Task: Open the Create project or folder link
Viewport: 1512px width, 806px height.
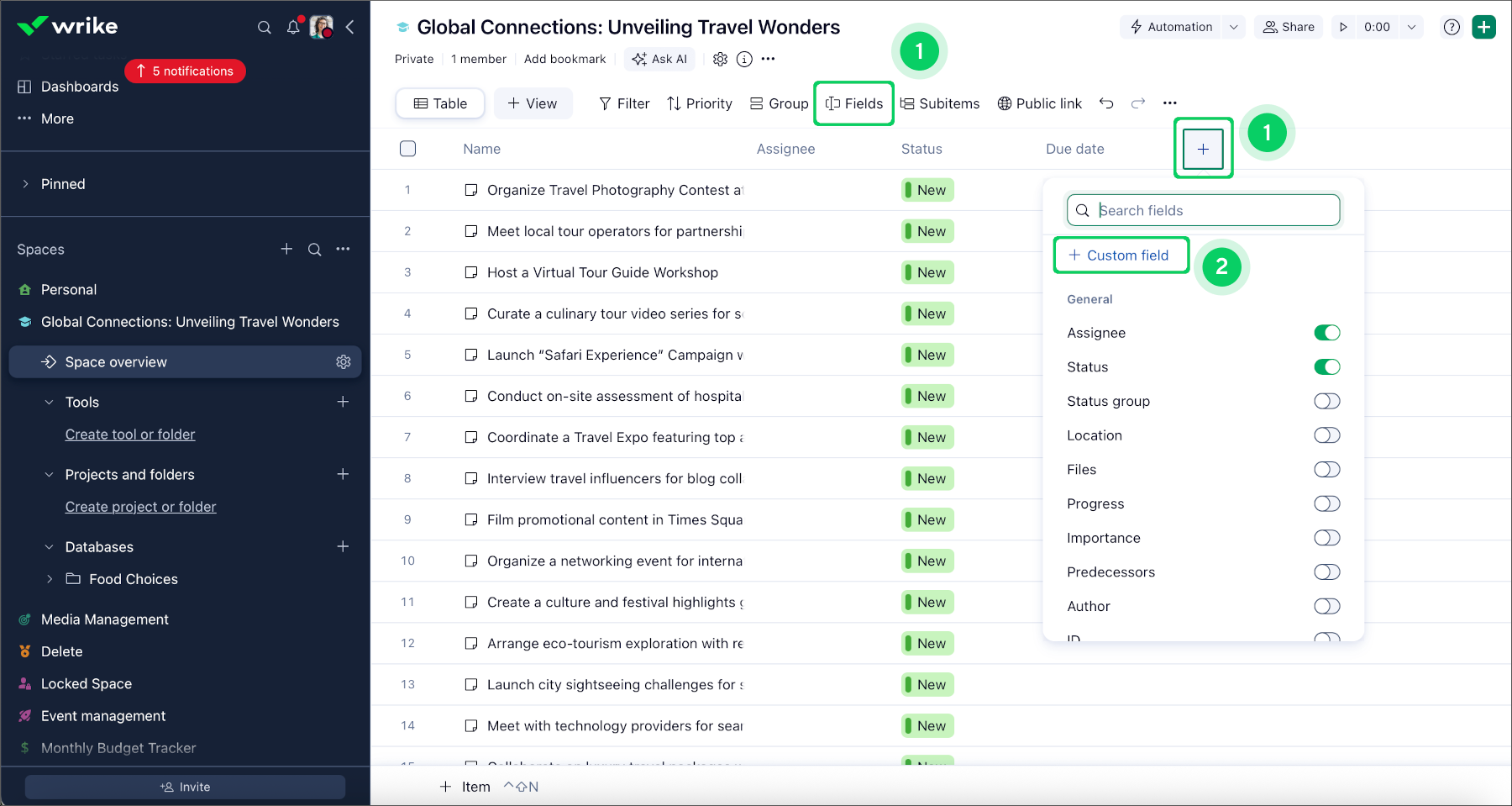Action: click(x=140, y=507)
